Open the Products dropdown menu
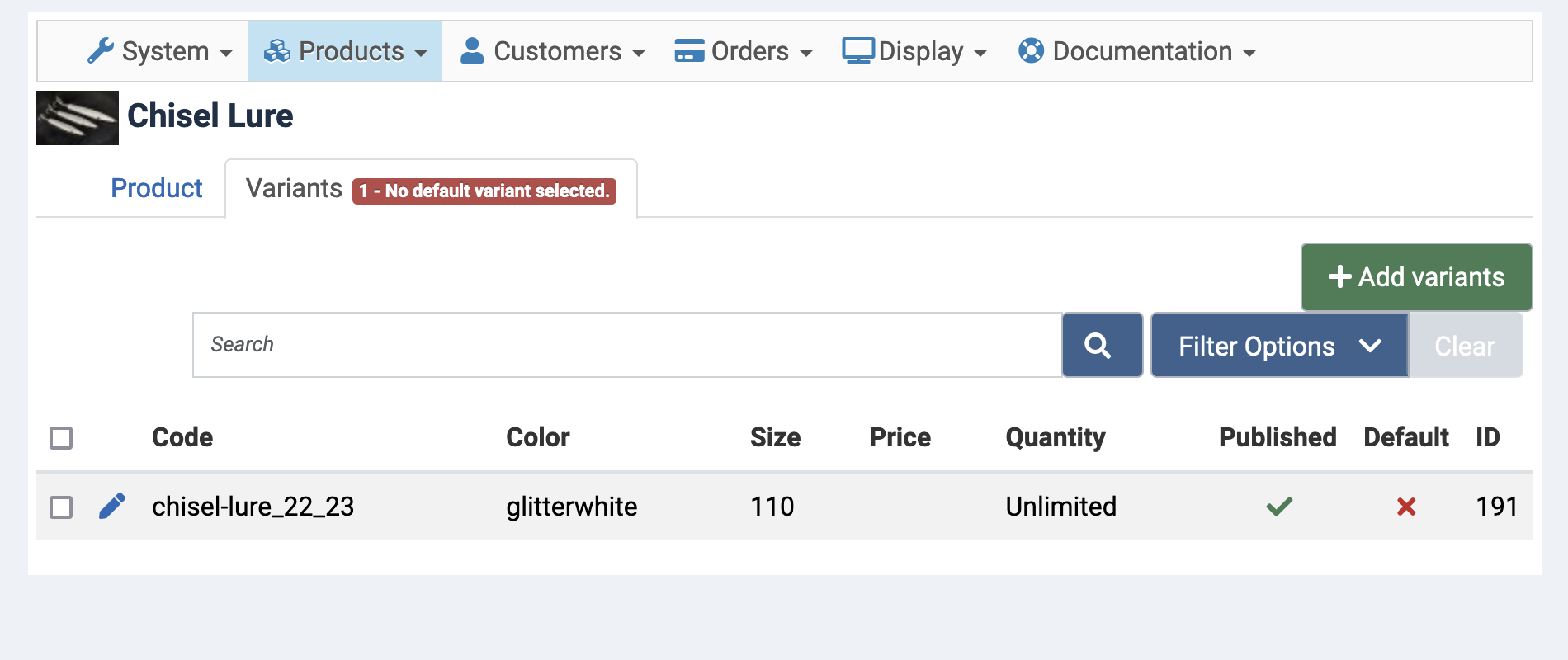The image size is (1568, 660). (x=345, y=51)
